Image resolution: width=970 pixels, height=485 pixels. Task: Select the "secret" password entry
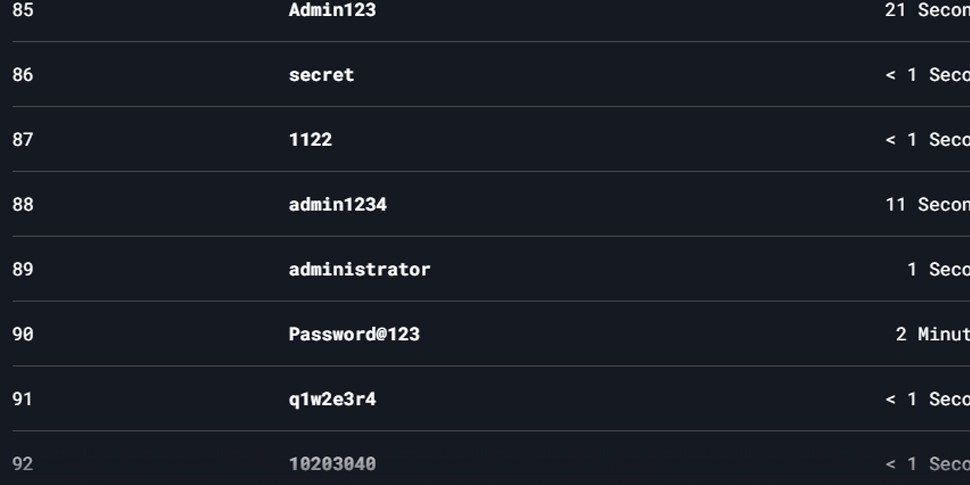(x=321, y=75)
